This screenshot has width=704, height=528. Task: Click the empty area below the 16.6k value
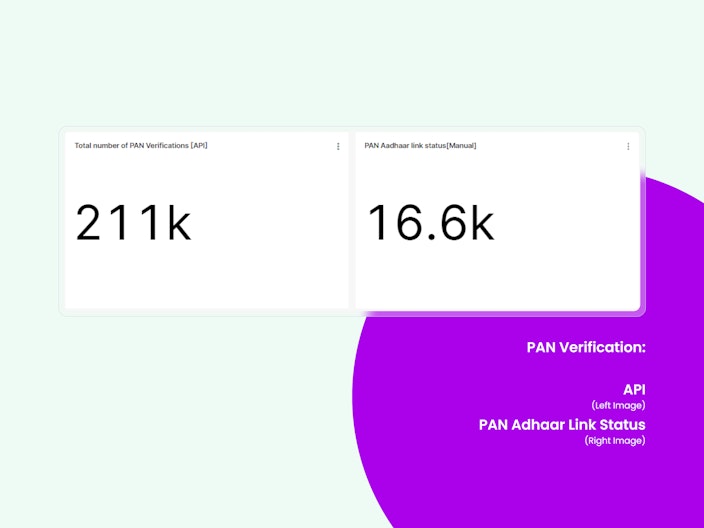(497, 278)
